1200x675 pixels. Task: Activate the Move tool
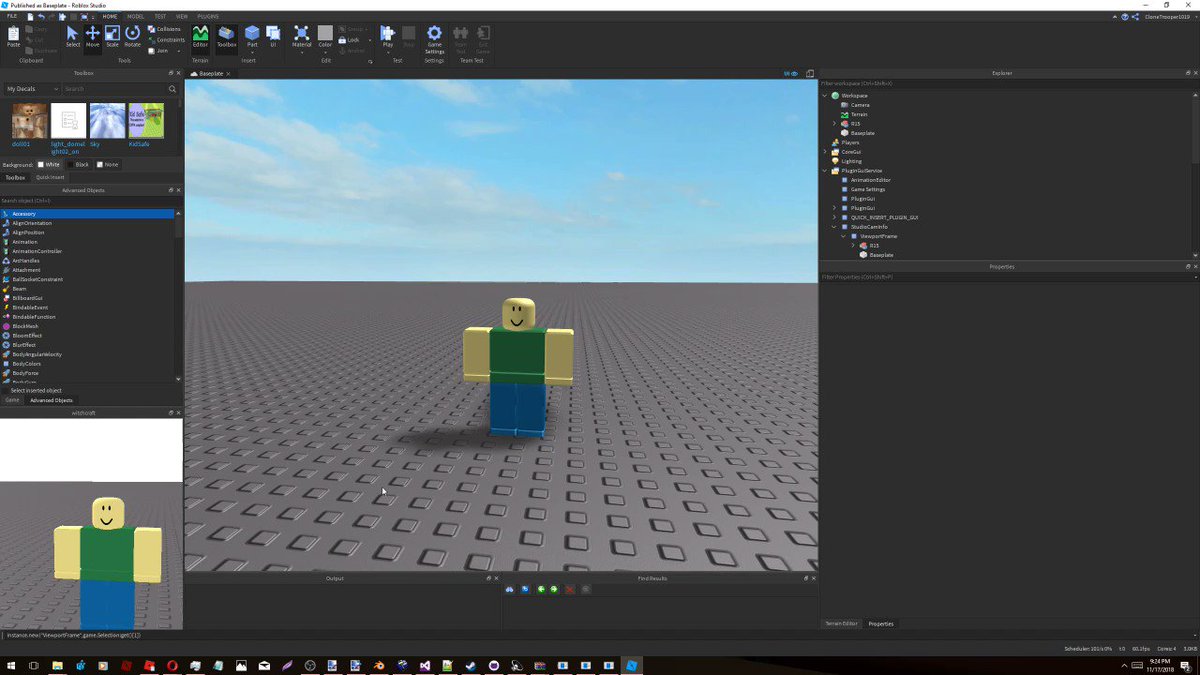(x=92, y=36)
